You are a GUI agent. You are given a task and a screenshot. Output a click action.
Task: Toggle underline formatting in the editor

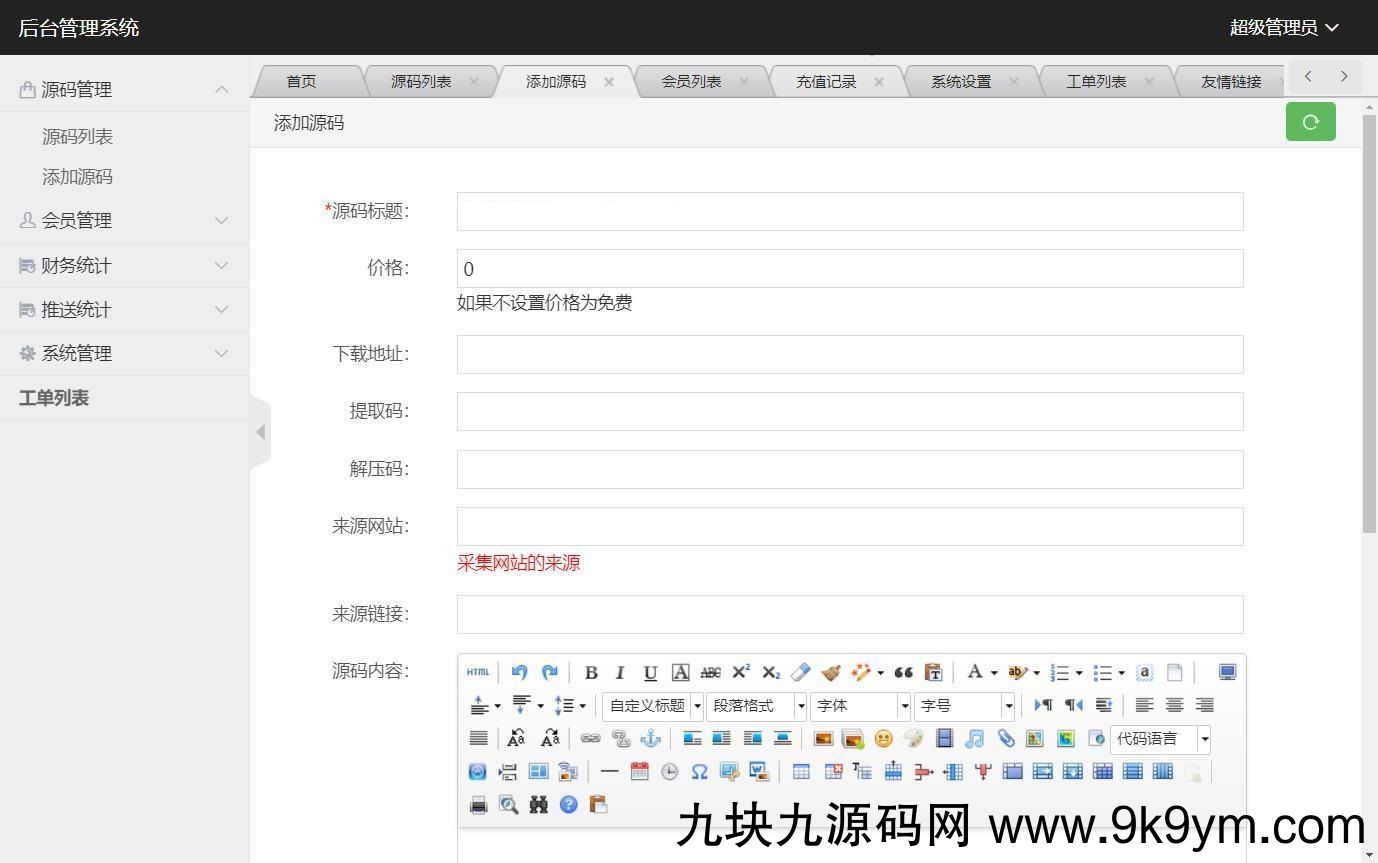(x=650, y=672)
